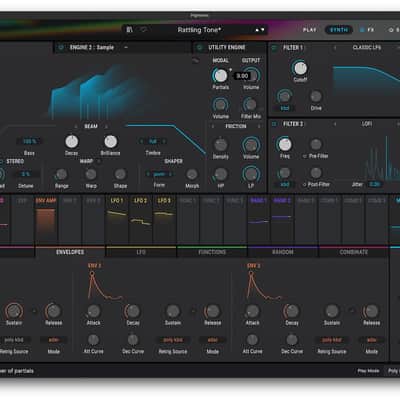Select LFO 2 modulation slot
Image resolution: width=400 pixels, height=400 pixels.
[x=141, y=220]
